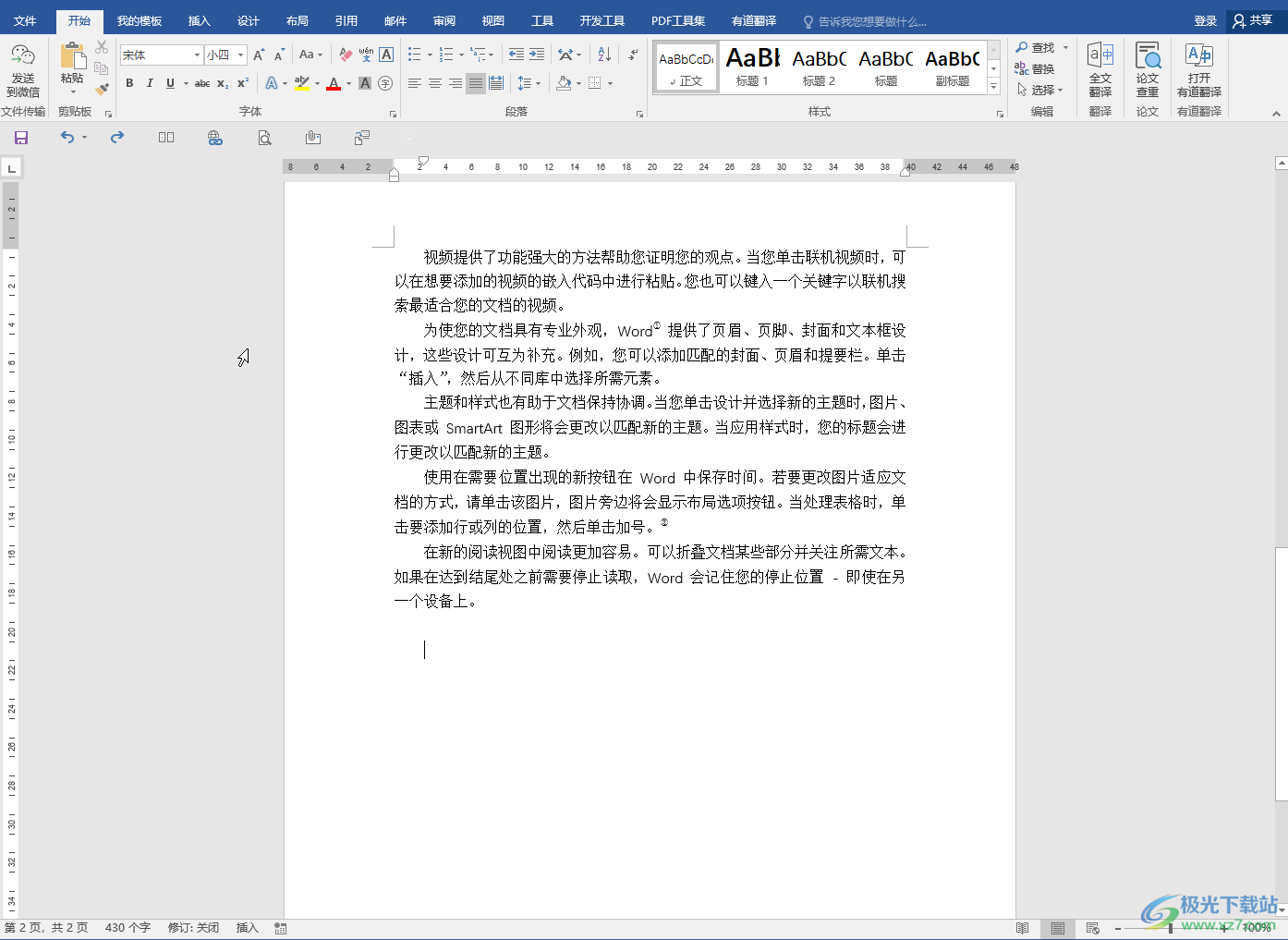The image size is (1288, 940).
Task: Toggle Superscript formatting
Action: 243,83
